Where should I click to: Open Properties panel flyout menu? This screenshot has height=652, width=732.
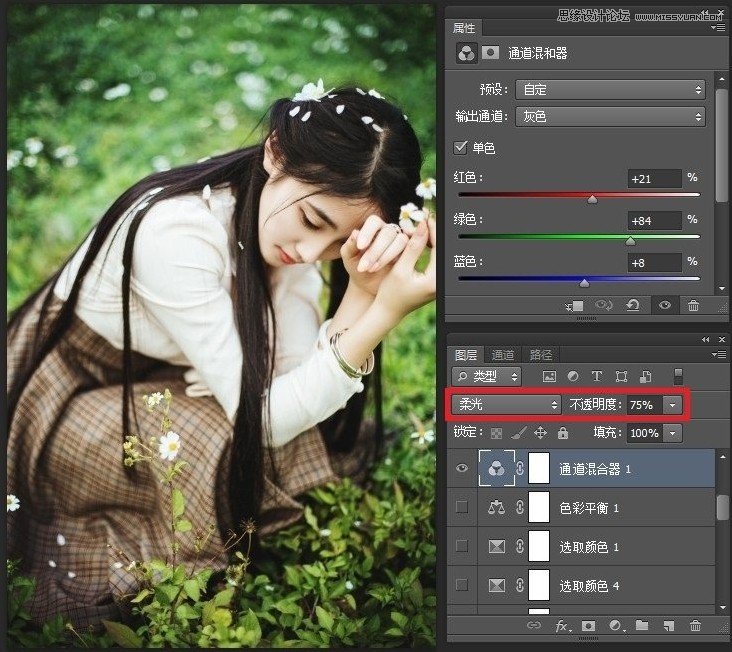718,28
